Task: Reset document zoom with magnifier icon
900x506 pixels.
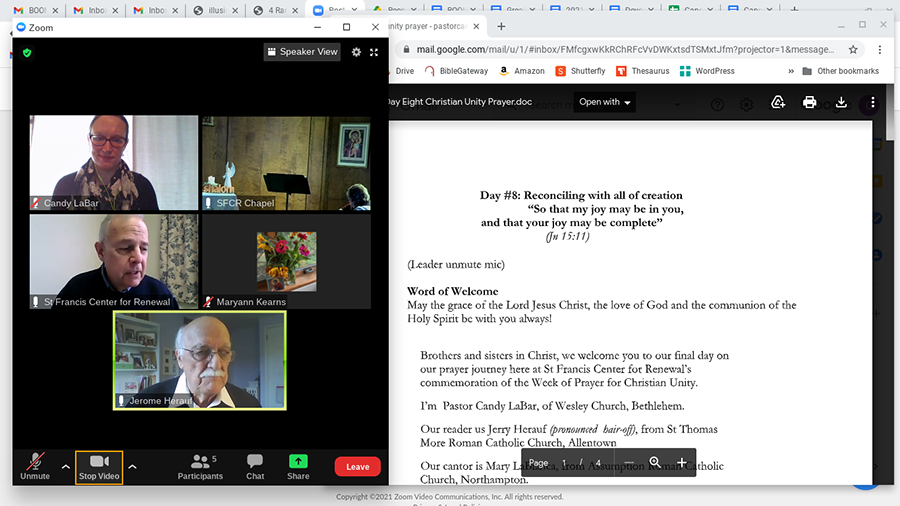Action: pos(654,462)
